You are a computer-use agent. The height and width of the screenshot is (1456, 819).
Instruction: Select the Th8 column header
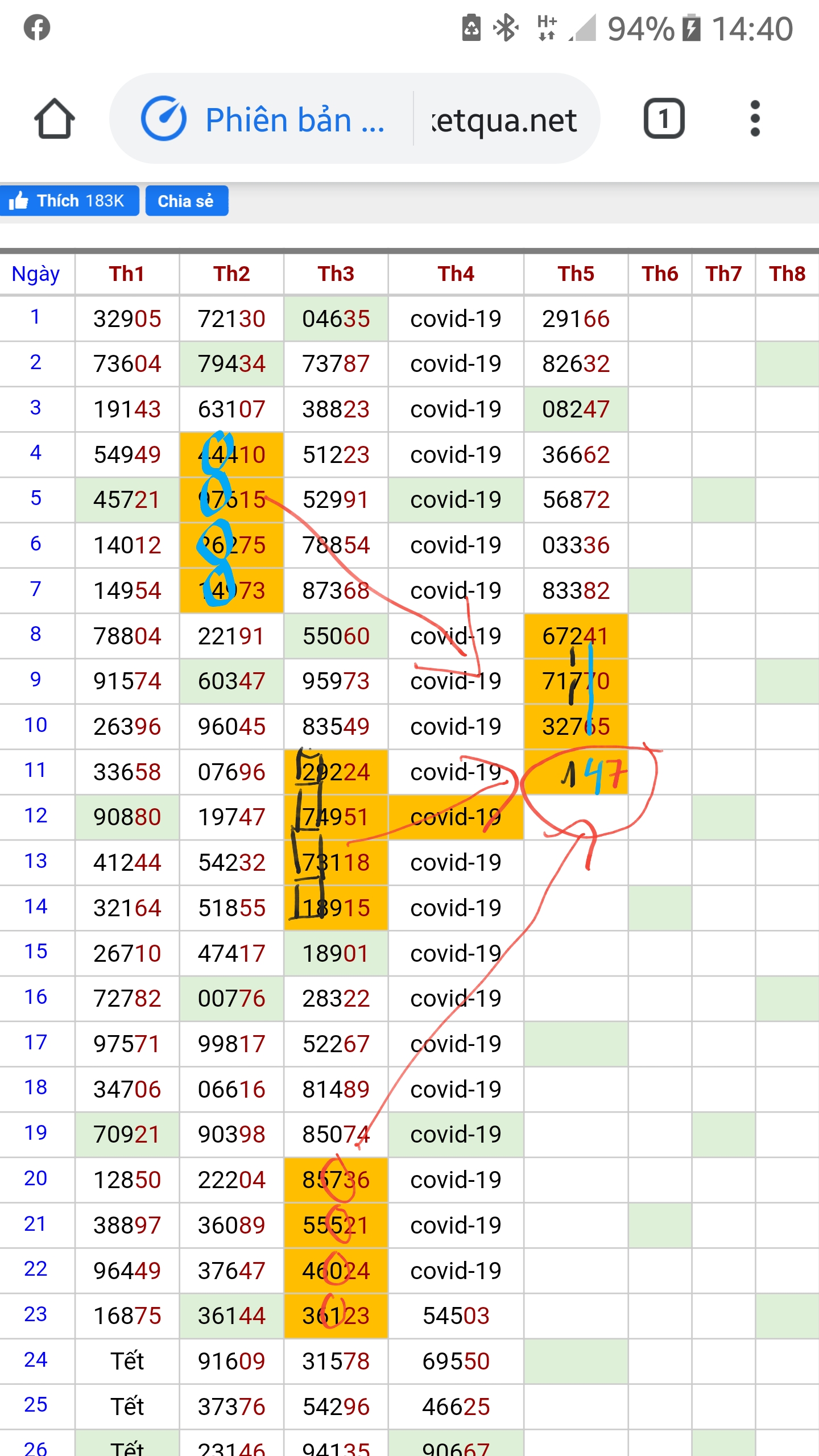point(788,274)
